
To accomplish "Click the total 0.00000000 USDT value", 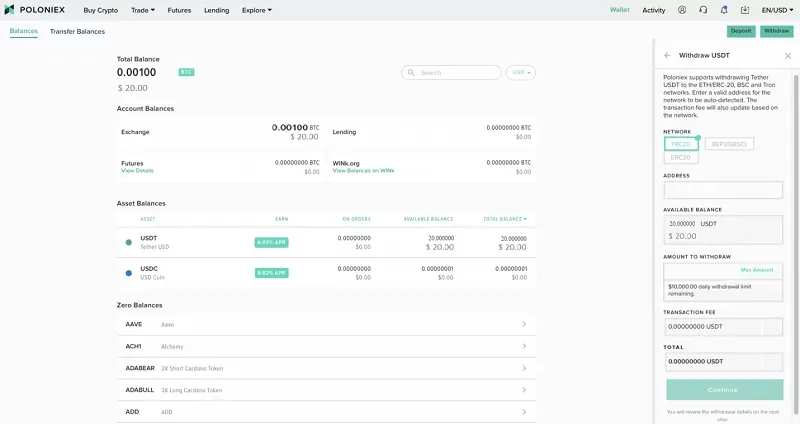I will tap(695, 361).
